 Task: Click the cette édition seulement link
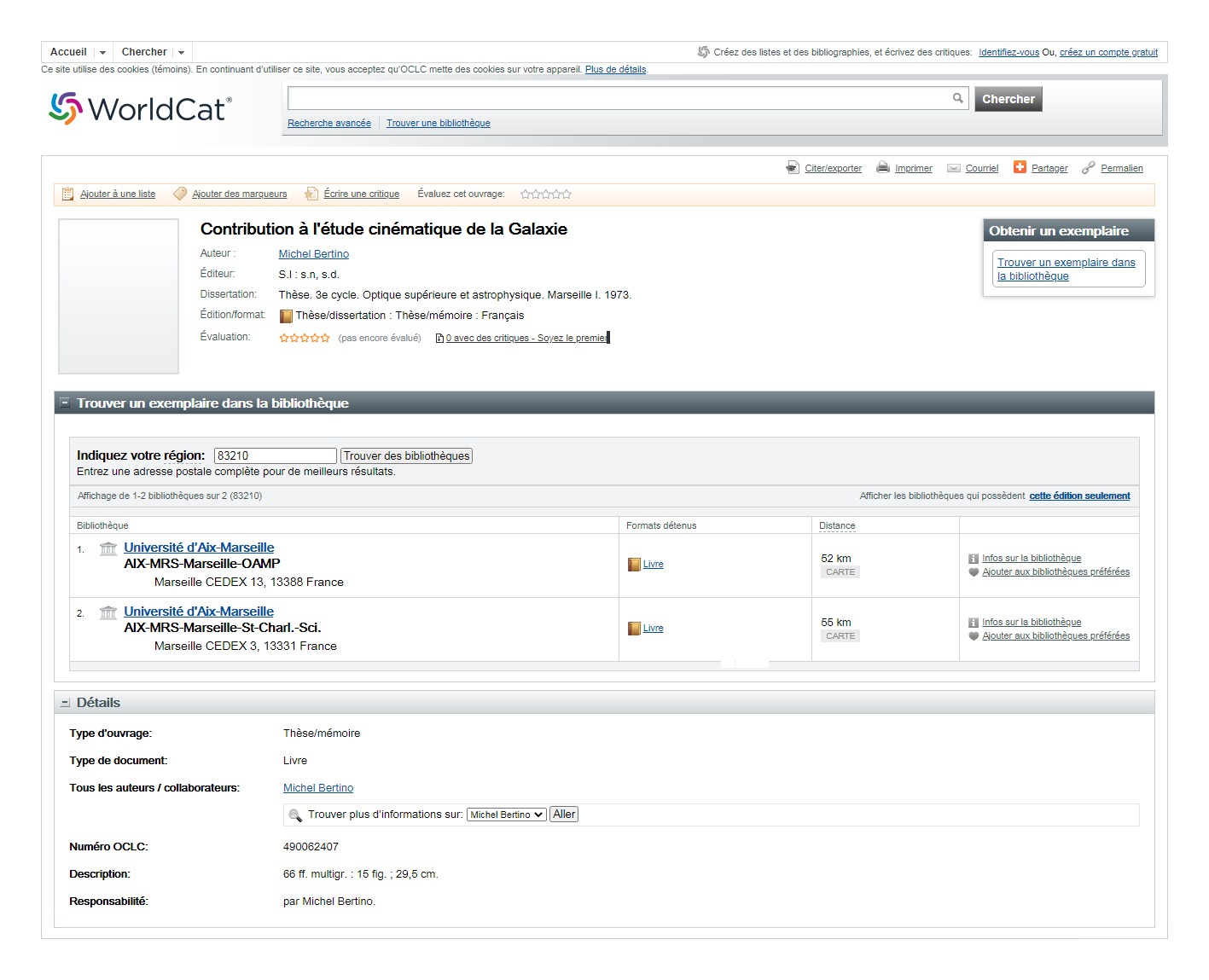pyautogui.click(x=1079, y=496)
